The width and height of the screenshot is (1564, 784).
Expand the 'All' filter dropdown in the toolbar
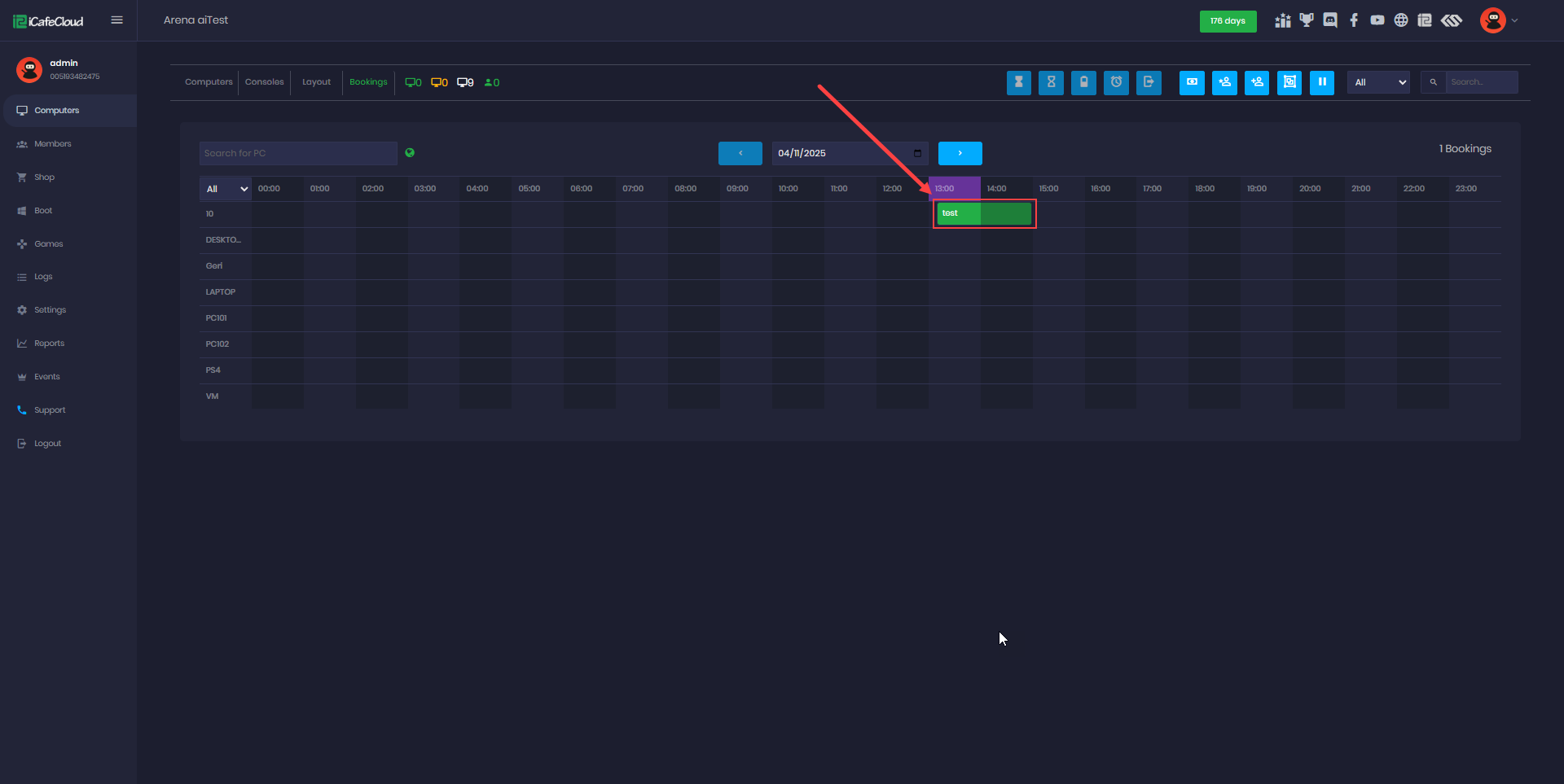pos(1378,82)
